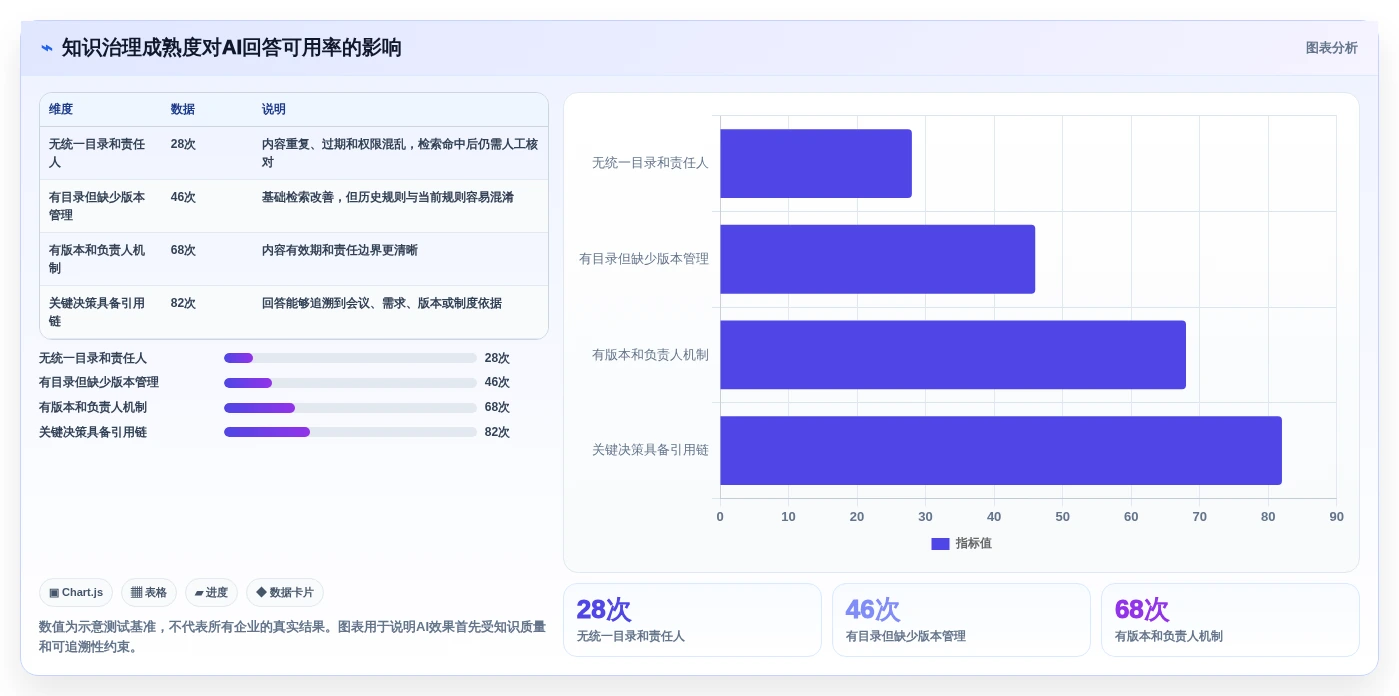Click the x-axis tick label 90

1336,517
